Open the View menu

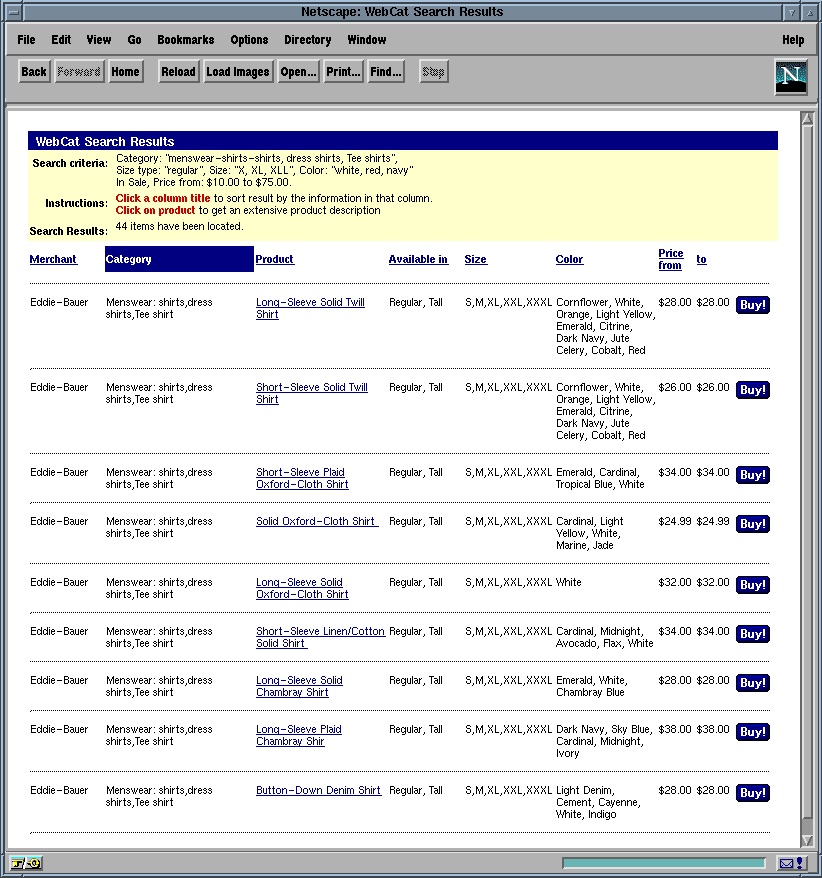pyautogui.click(x=99, y=40)
